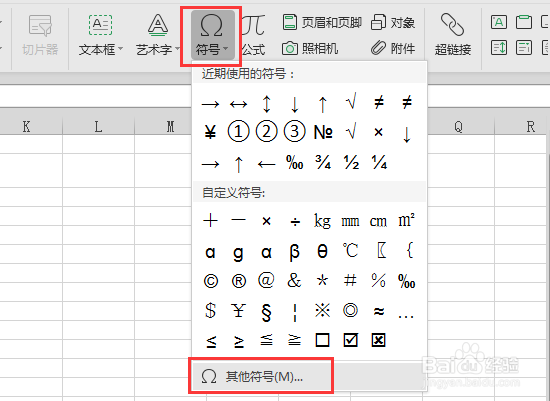The width and height of the screenshot is (550, 401).
Task: Insert the # hash symbol
Action: point(350,280)
